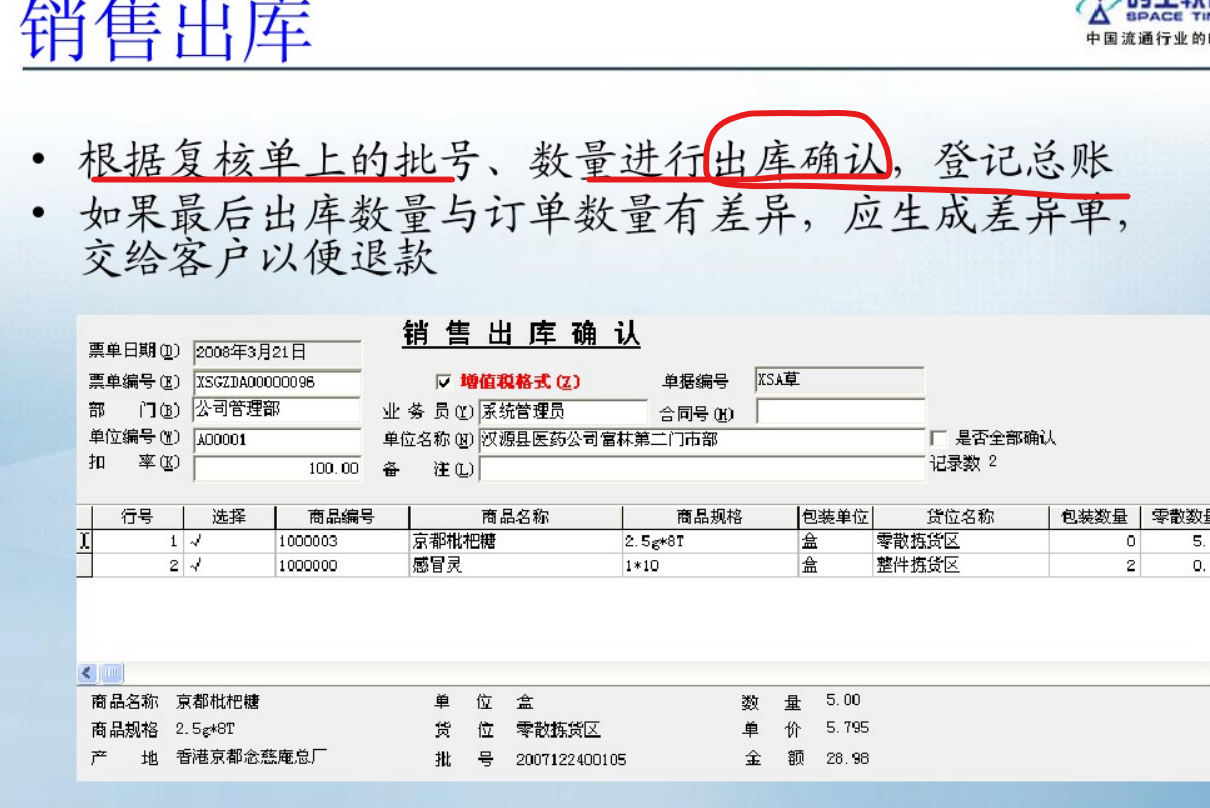Select the 2.5g*8T specification table cell

(x=710, y=541)
